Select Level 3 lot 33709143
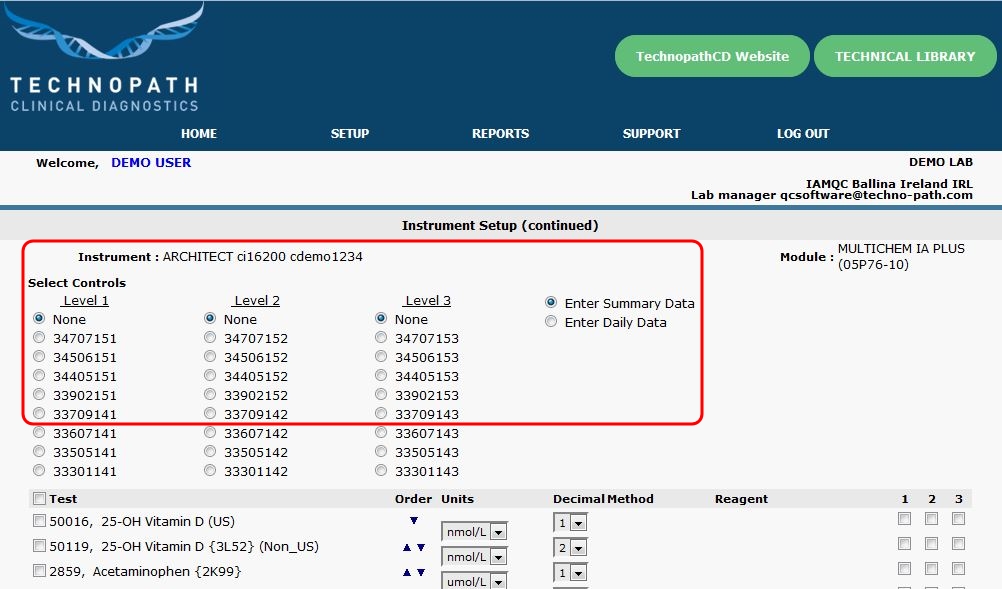This screenshot has height=589, width=1002. [x=381, y=413]
